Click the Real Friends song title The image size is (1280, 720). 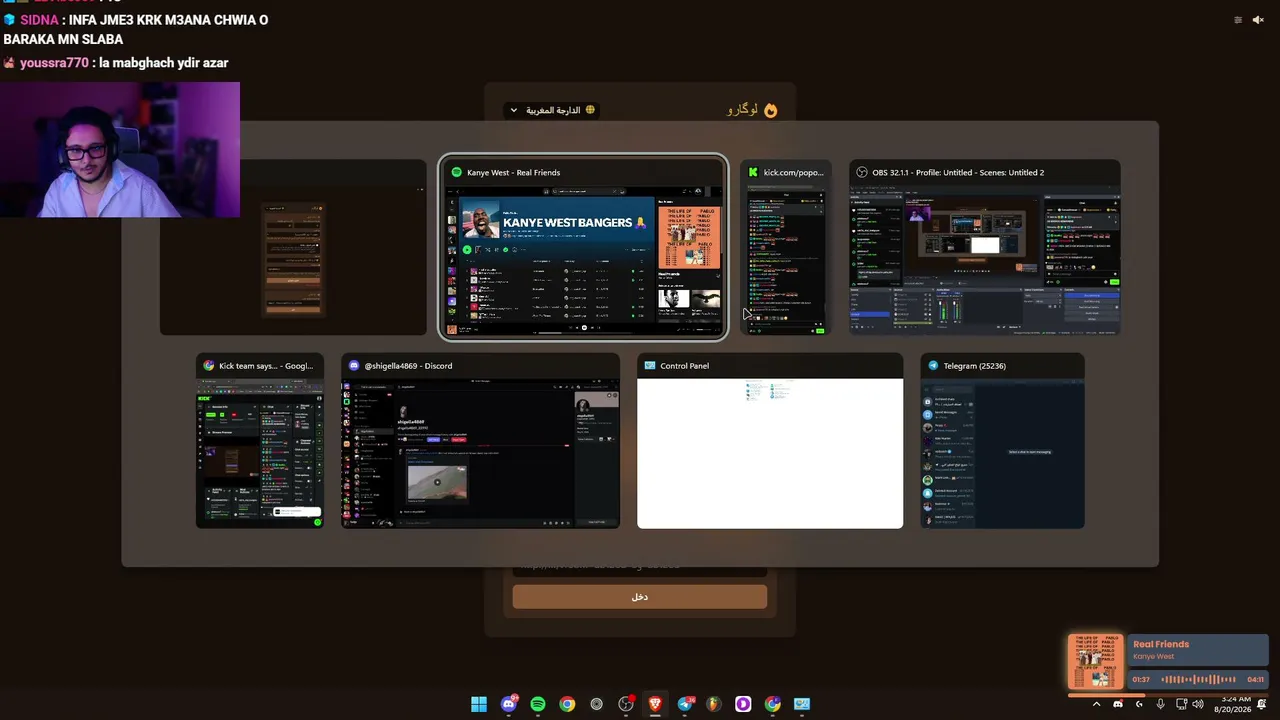[x=1161, y=644]
